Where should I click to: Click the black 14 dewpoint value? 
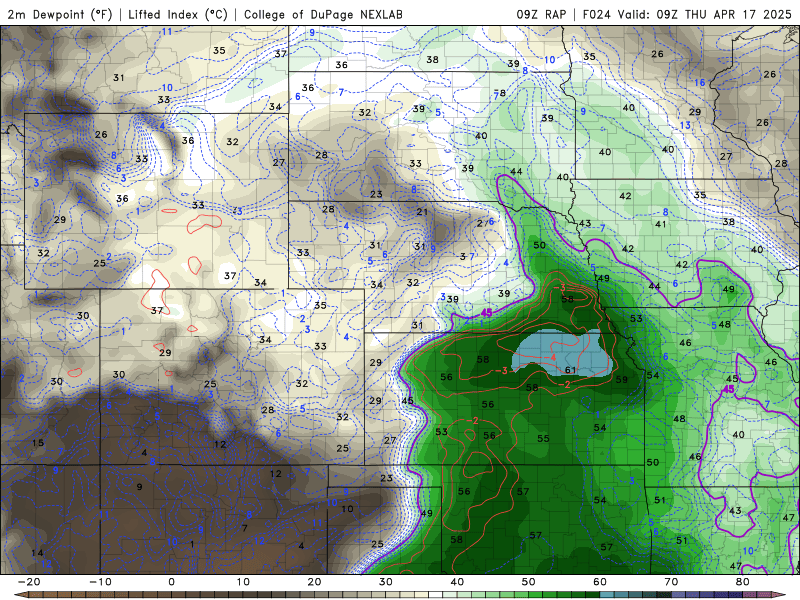tap(37, 553)
